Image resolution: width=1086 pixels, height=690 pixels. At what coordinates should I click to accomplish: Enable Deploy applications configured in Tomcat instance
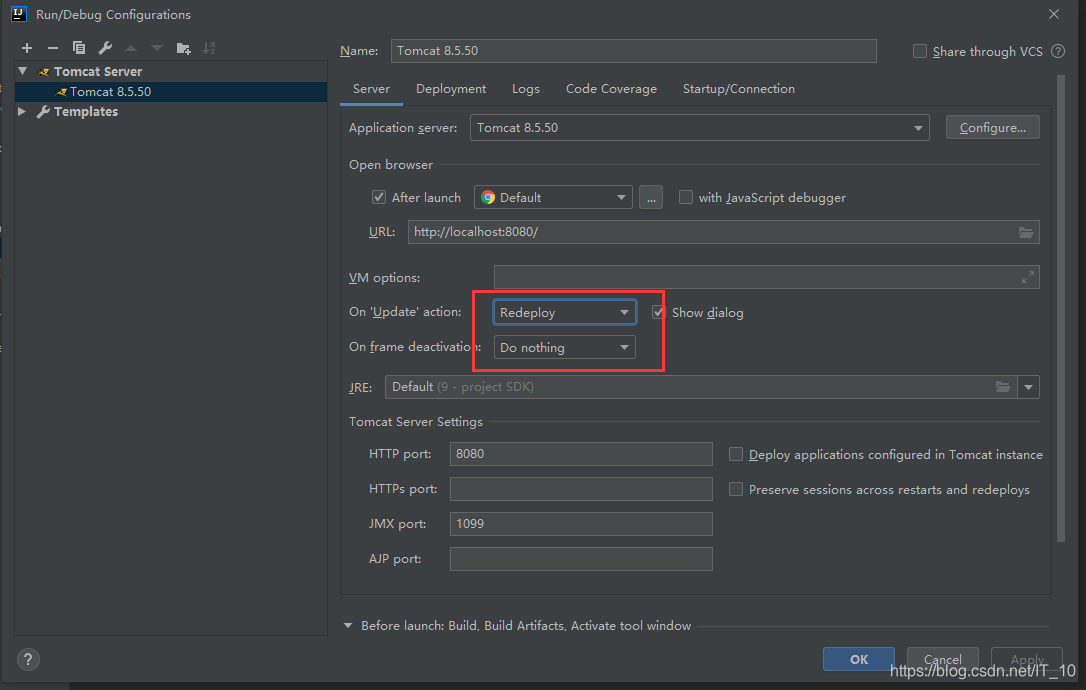pos(736,454)
